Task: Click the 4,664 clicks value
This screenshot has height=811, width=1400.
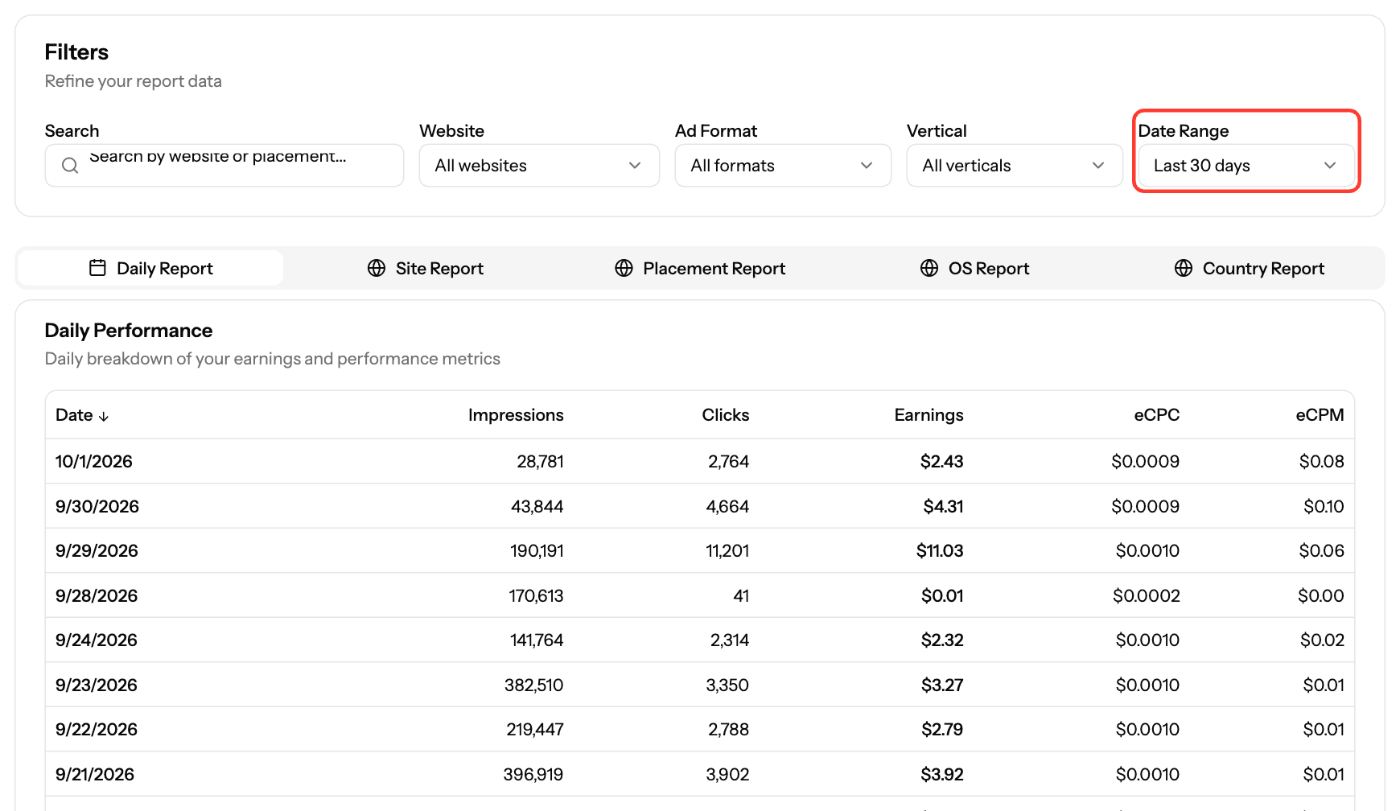Action: [x=727, y=507]
